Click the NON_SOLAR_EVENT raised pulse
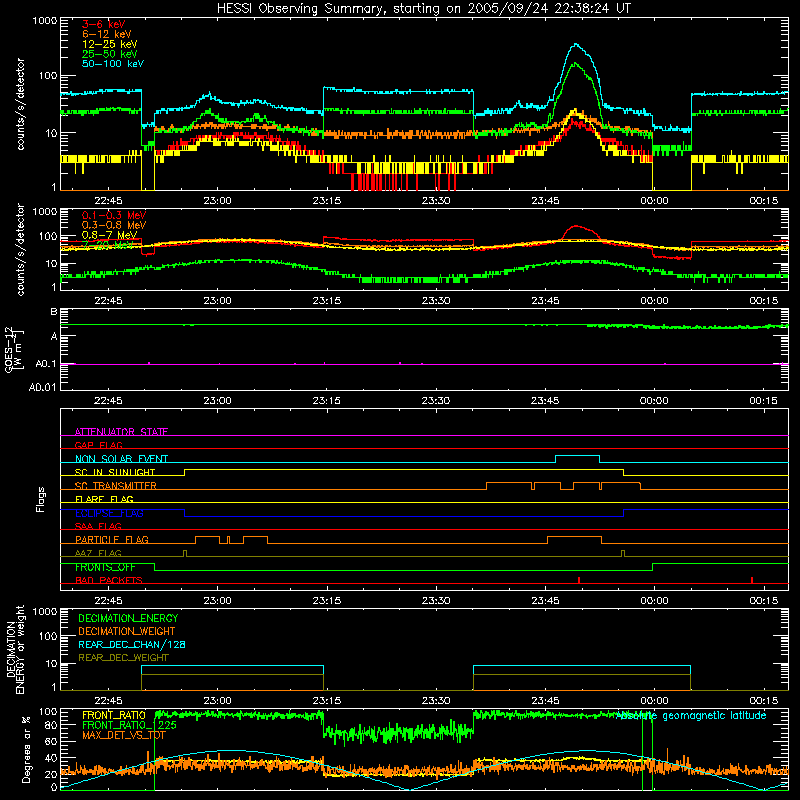 pos(577,456)
